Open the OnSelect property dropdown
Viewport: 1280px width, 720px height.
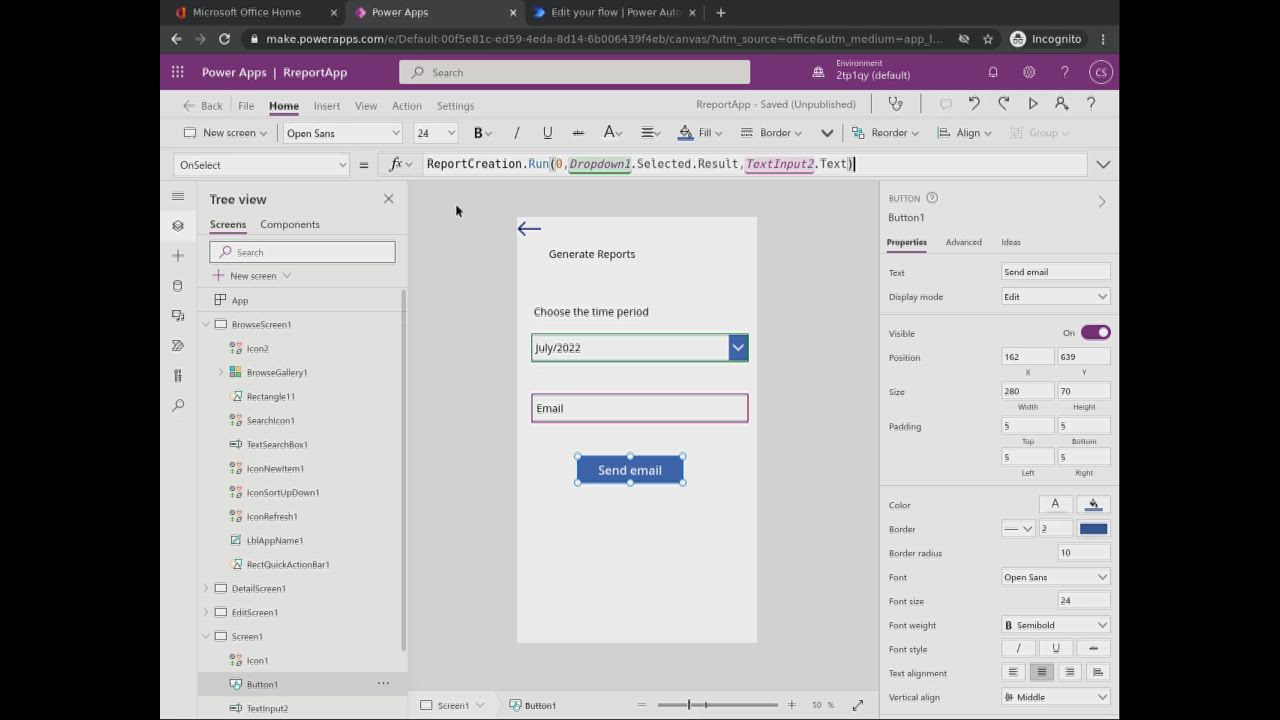[261, 165]
